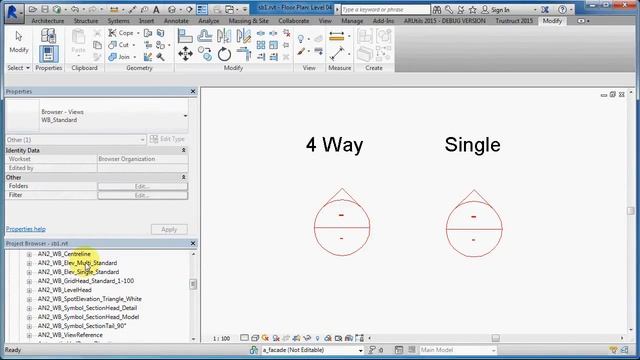Viewport: 640px width, 360px height.
Task: Select the Offset tool
Action: pos(204,36)
